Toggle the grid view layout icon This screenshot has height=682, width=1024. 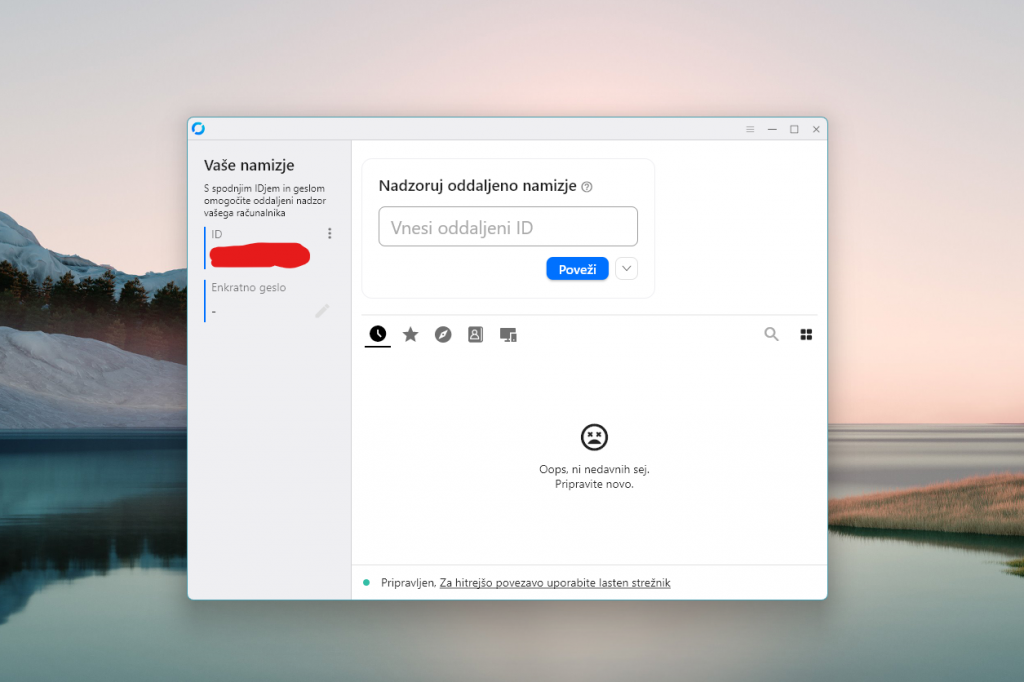(806, 334)
